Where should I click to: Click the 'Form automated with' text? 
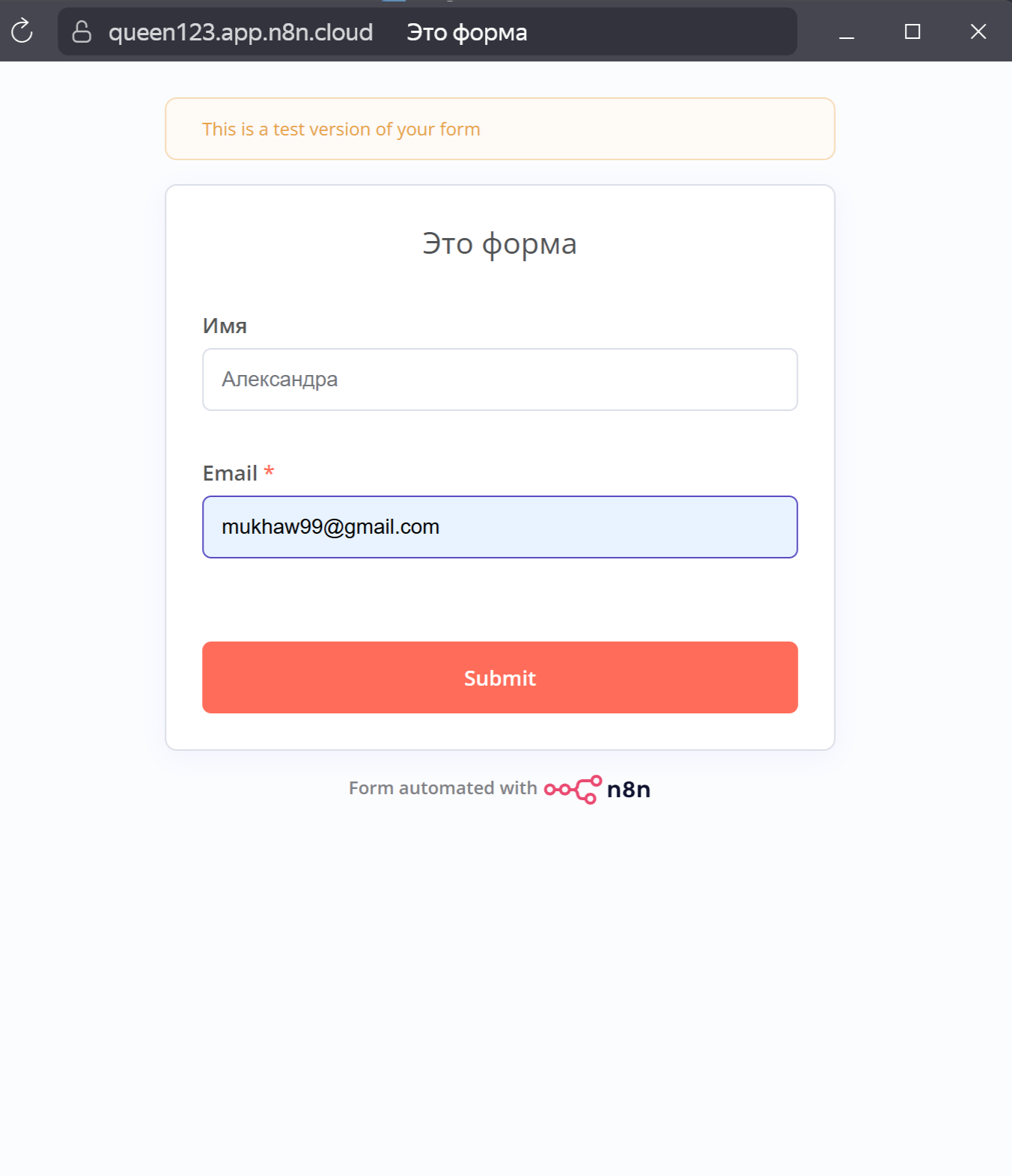pos(442,788)
